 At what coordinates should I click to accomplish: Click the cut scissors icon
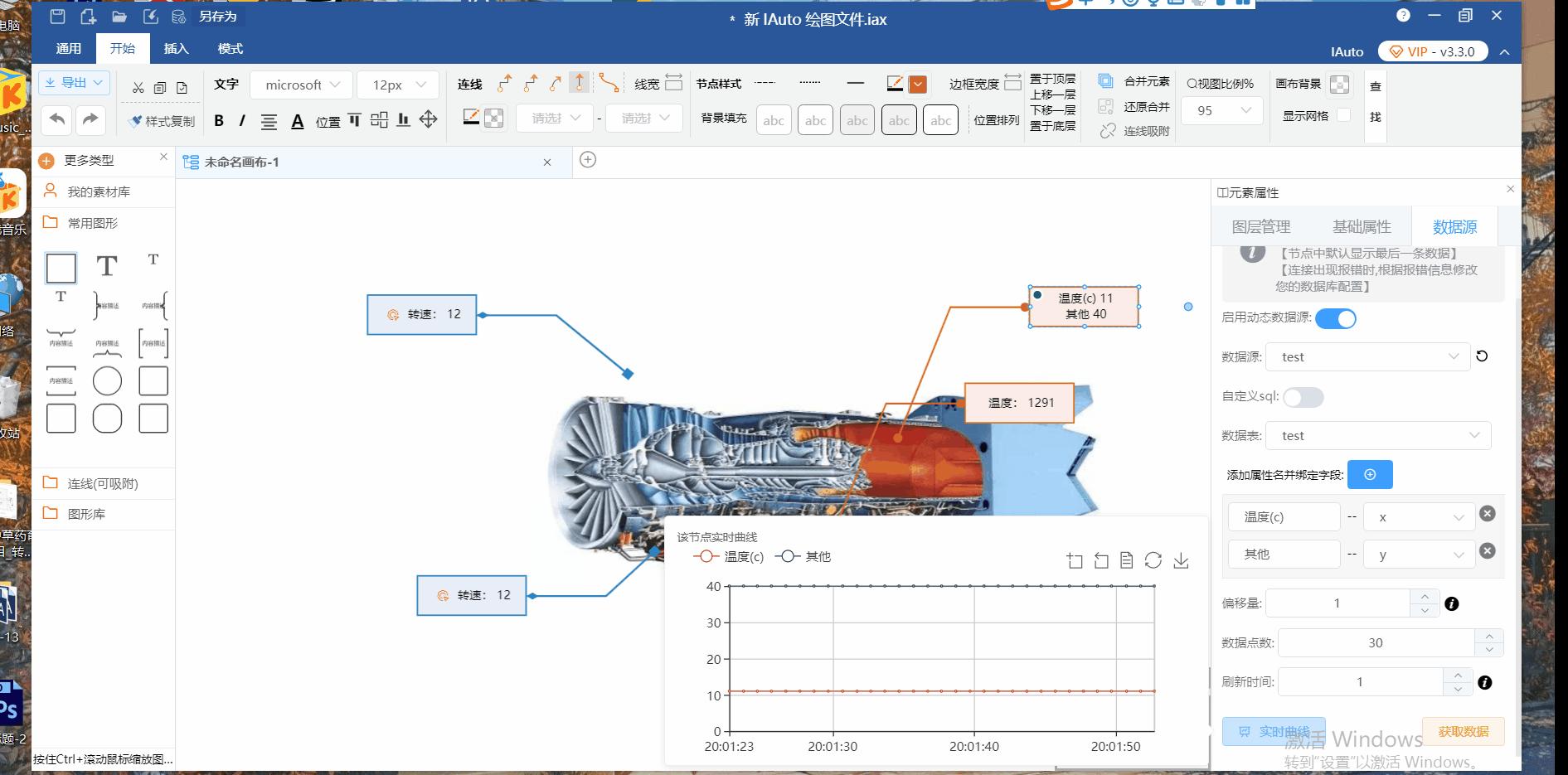(138, 87)
